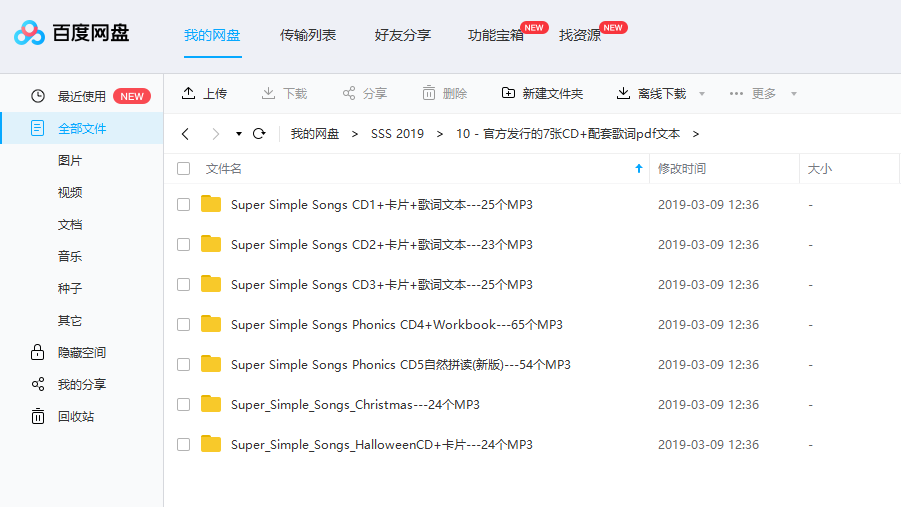Image resolution: width=901 pixels, height=507 pixels.
Task: Click the share icon for 我的分享
Action: point(38,384)
